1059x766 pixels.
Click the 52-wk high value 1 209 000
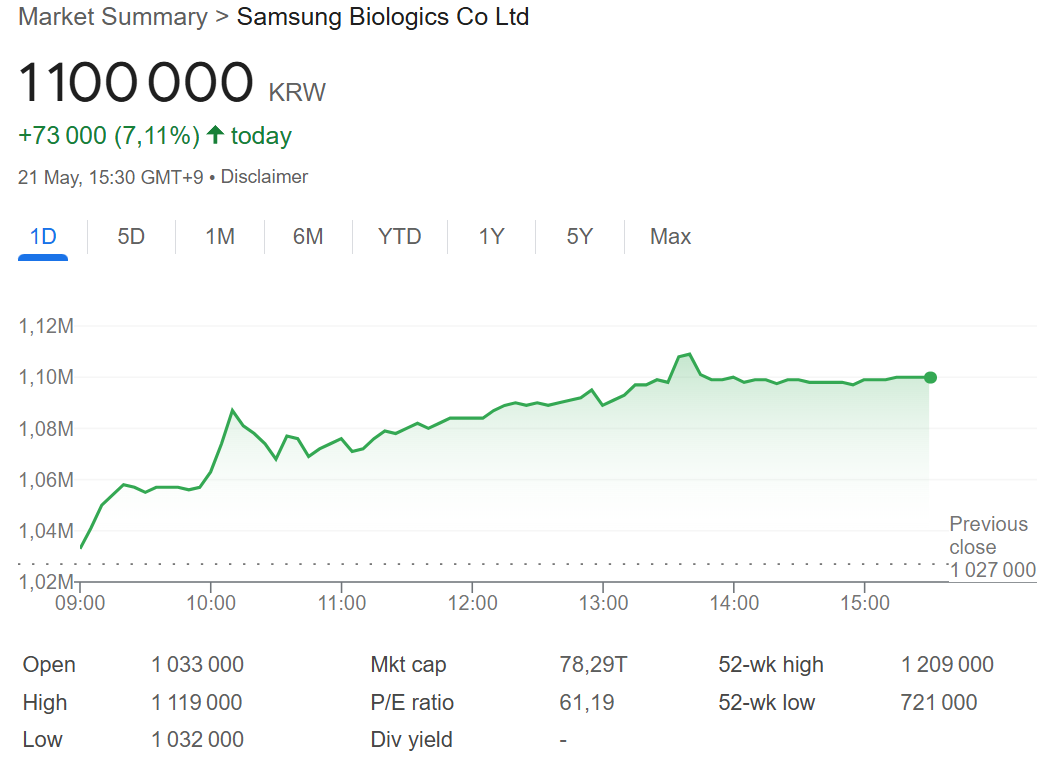coord(947,665)
